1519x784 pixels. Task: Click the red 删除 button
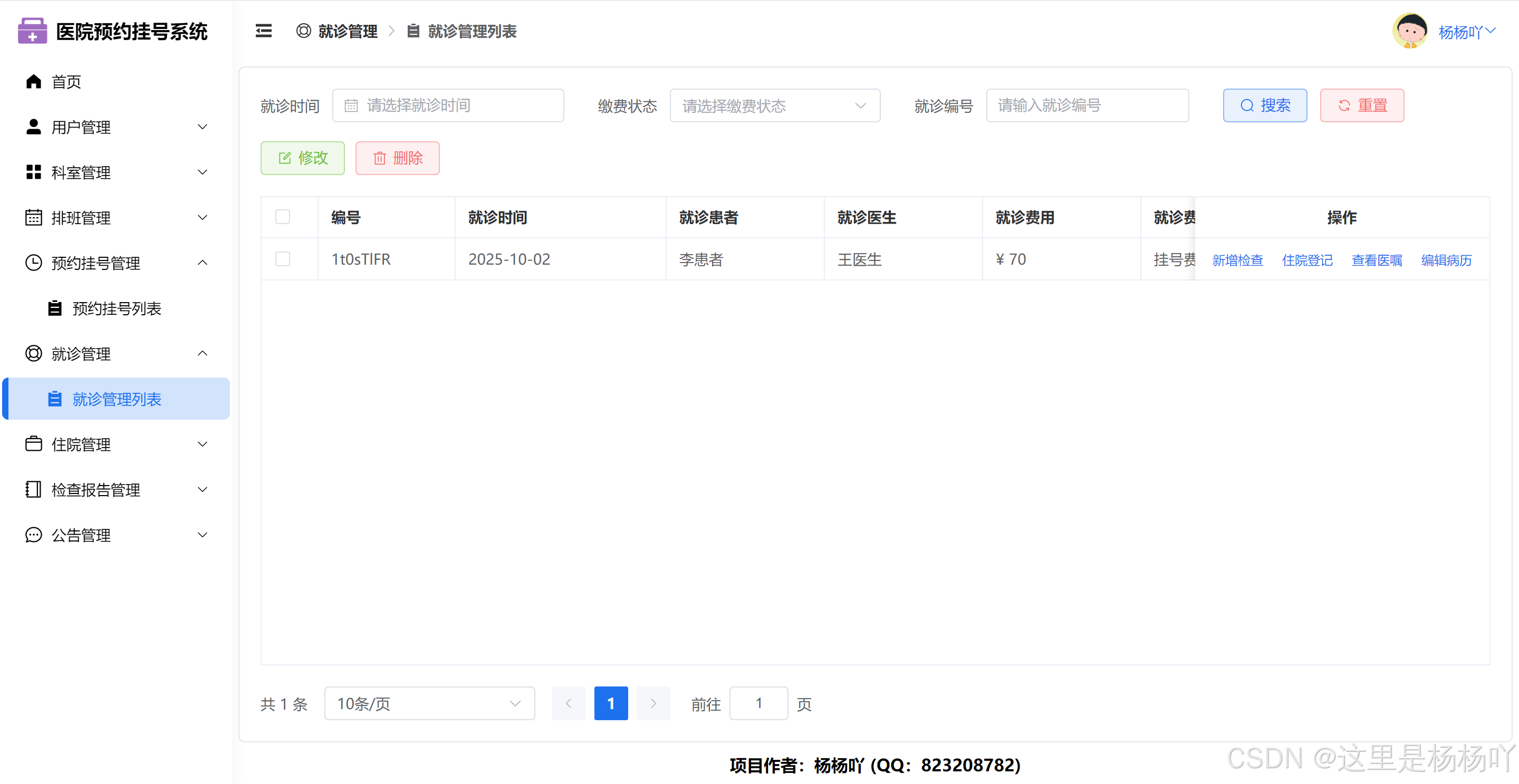[x=398, y=158]
